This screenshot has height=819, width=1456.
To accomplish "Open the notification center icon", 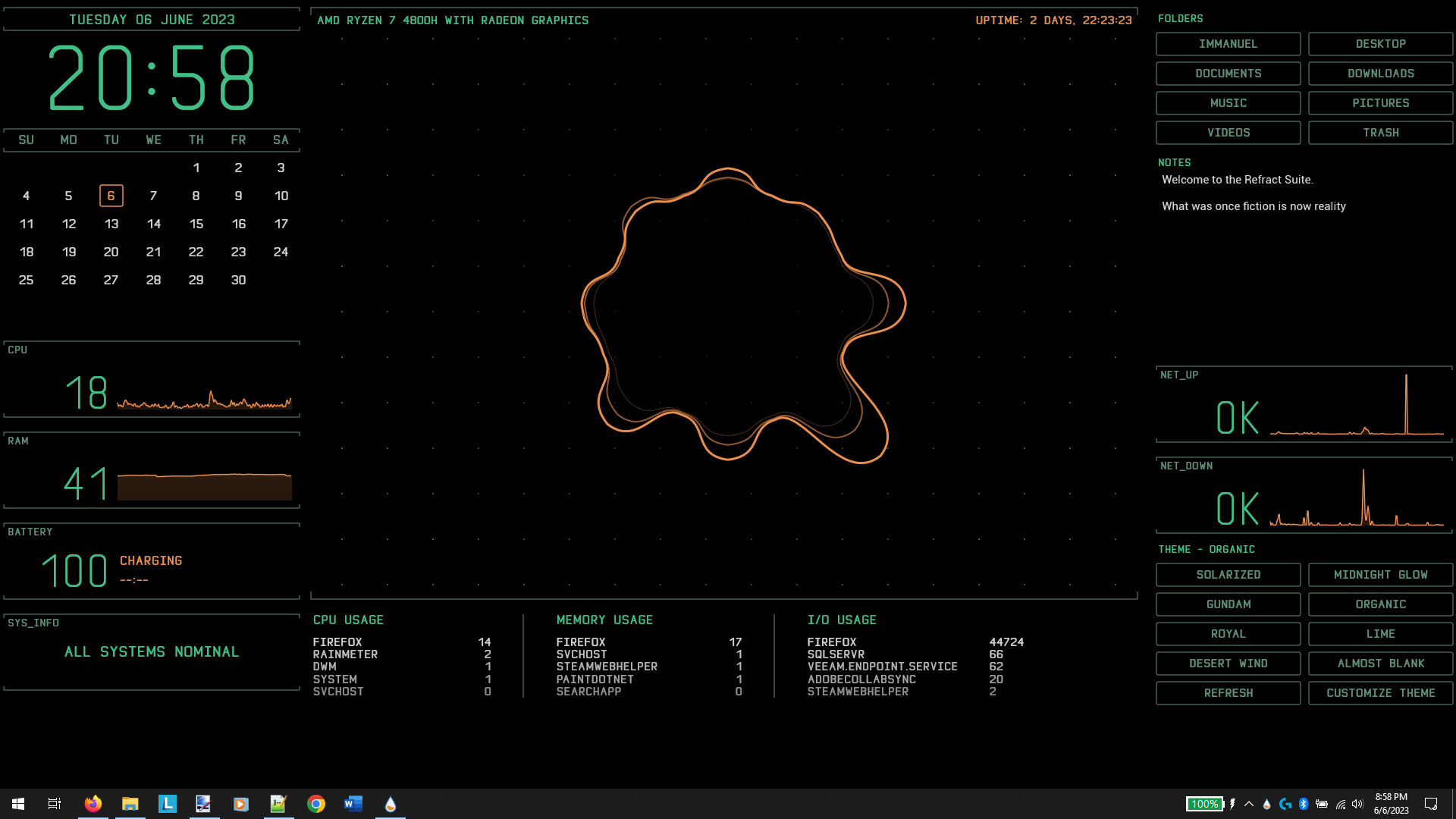I will click(1431, 804).
